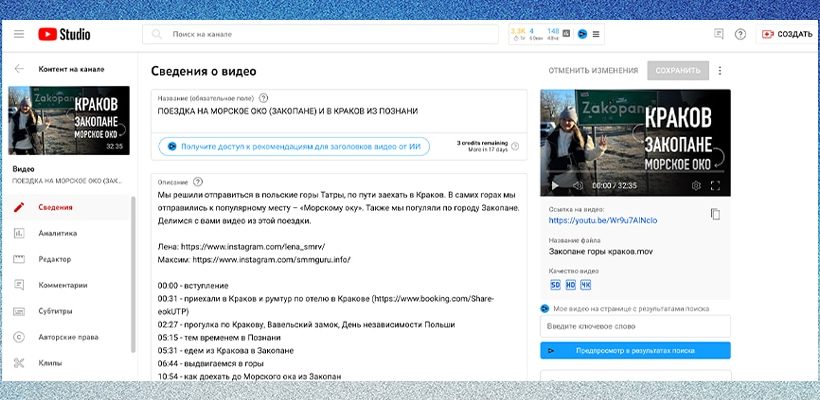The height and width of the screenshot is (400, 820).
Task: Open the СОЗДАТЬ create menu
Action: 786,34
